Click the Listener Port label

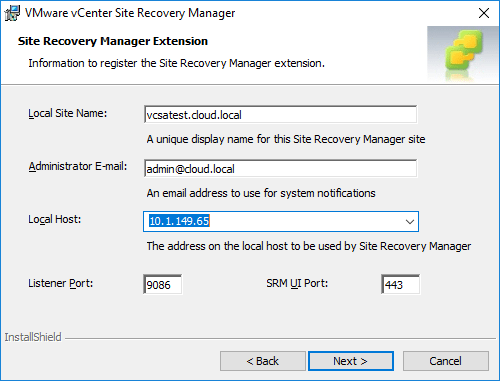[61, 283]
